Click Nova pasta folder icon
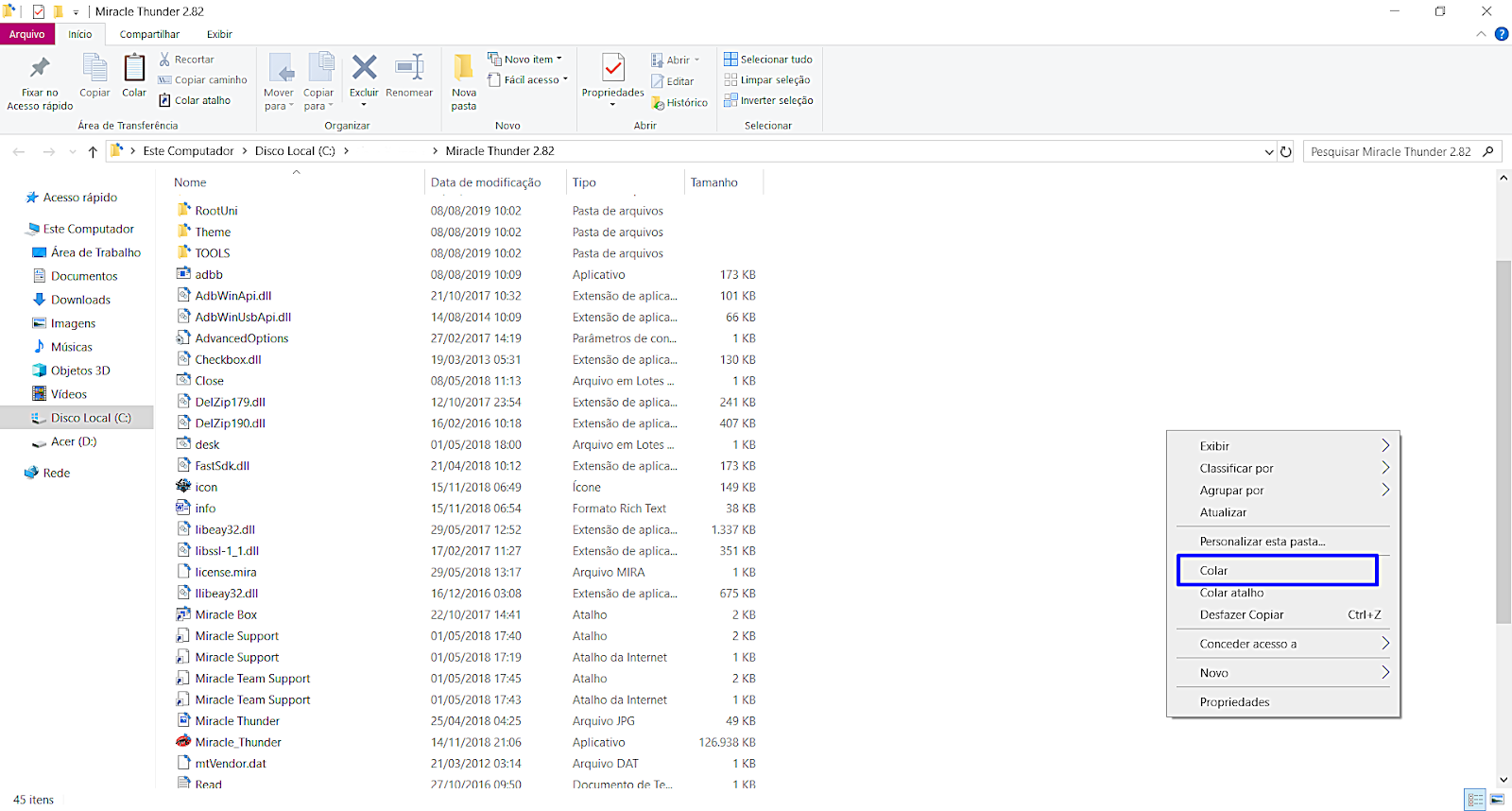 pos(463,68)
